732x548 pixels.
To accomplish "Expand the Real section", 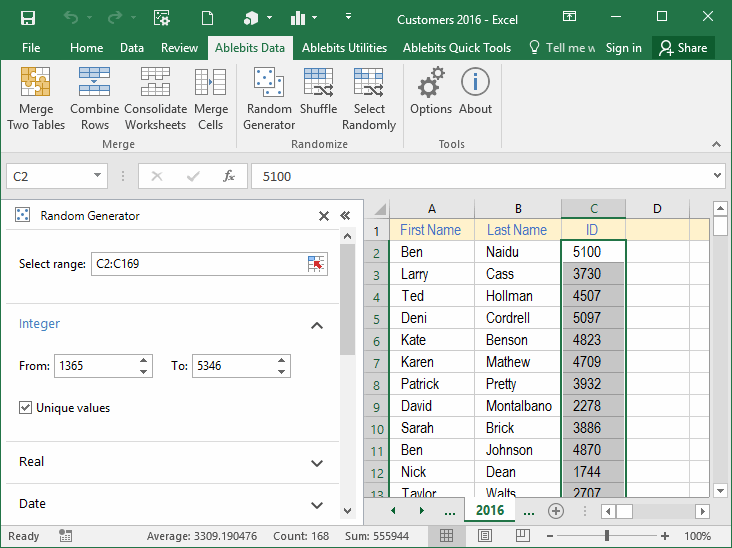I will (x=317, y=463).
